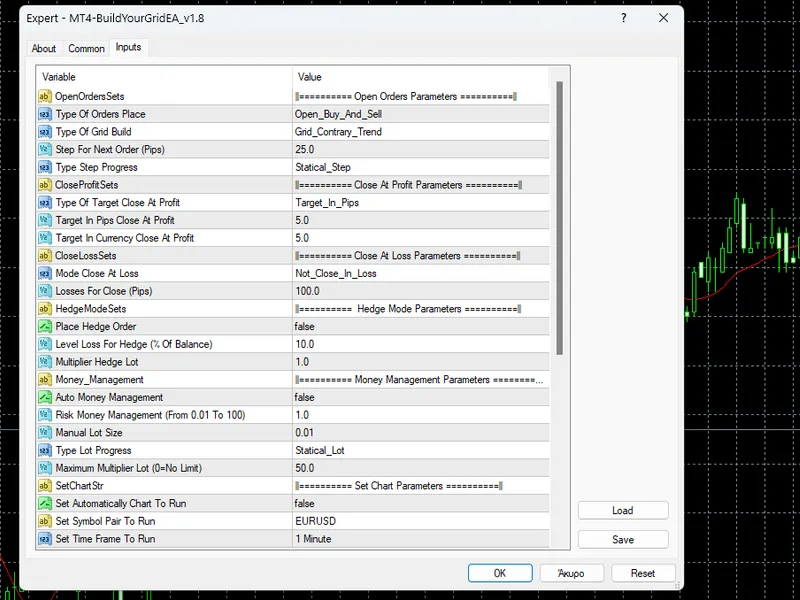Click icon beside Manual Lot Size
This screenshot has height=600, width=800.
point(45,433)
